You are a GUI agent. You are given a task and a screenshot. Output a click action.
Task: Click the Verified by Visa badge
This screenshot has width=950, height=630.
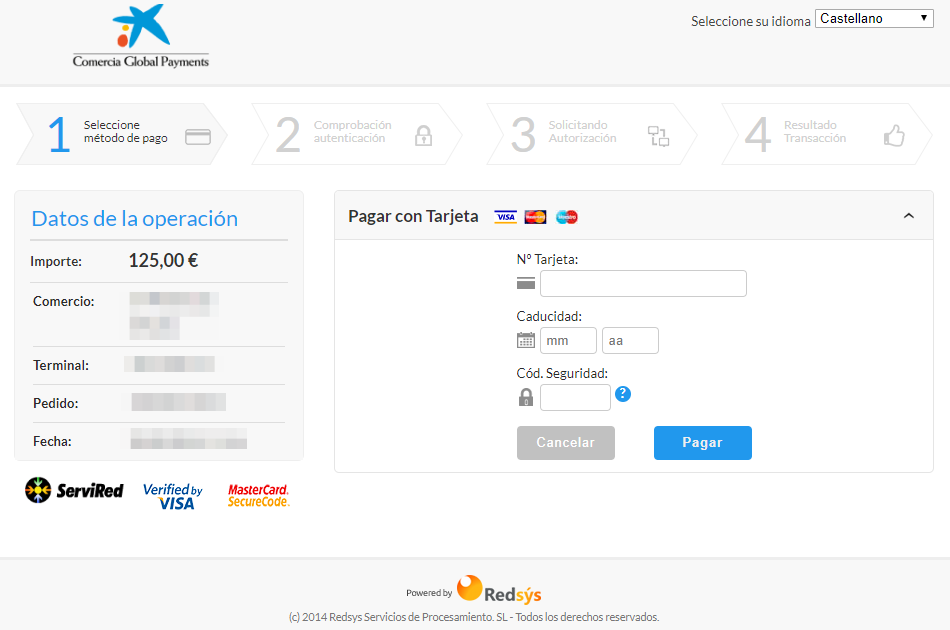tap(172, 495)
